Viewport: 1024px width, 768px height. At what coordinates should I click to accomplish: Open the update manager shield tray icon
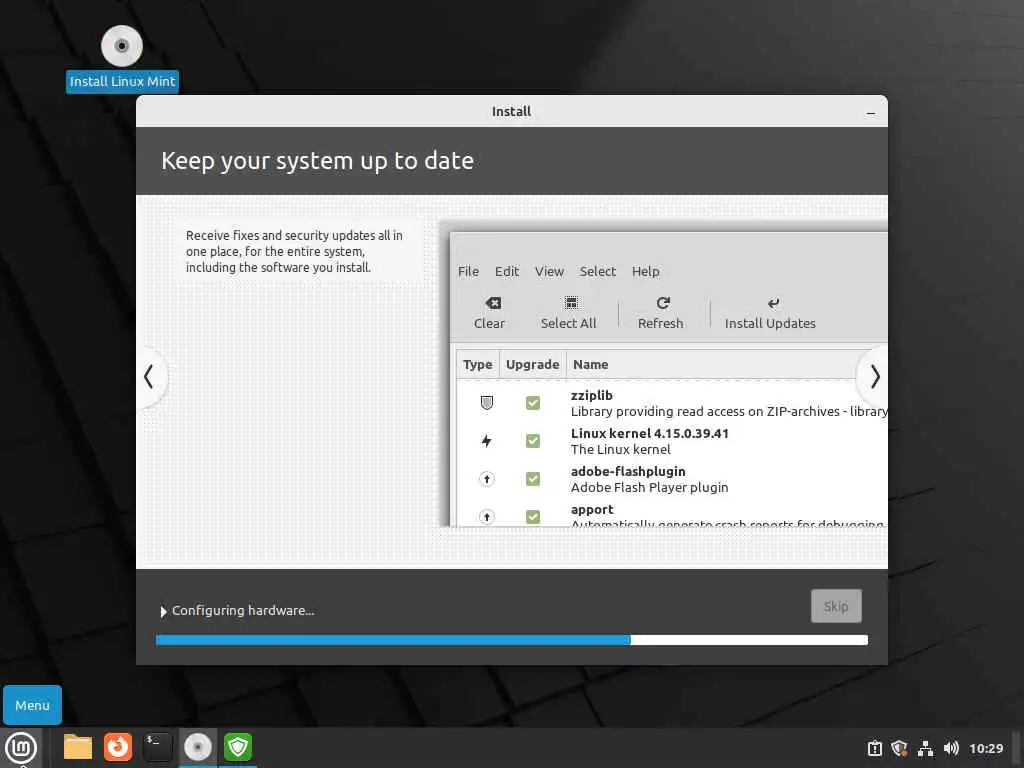tap(899, 748)
